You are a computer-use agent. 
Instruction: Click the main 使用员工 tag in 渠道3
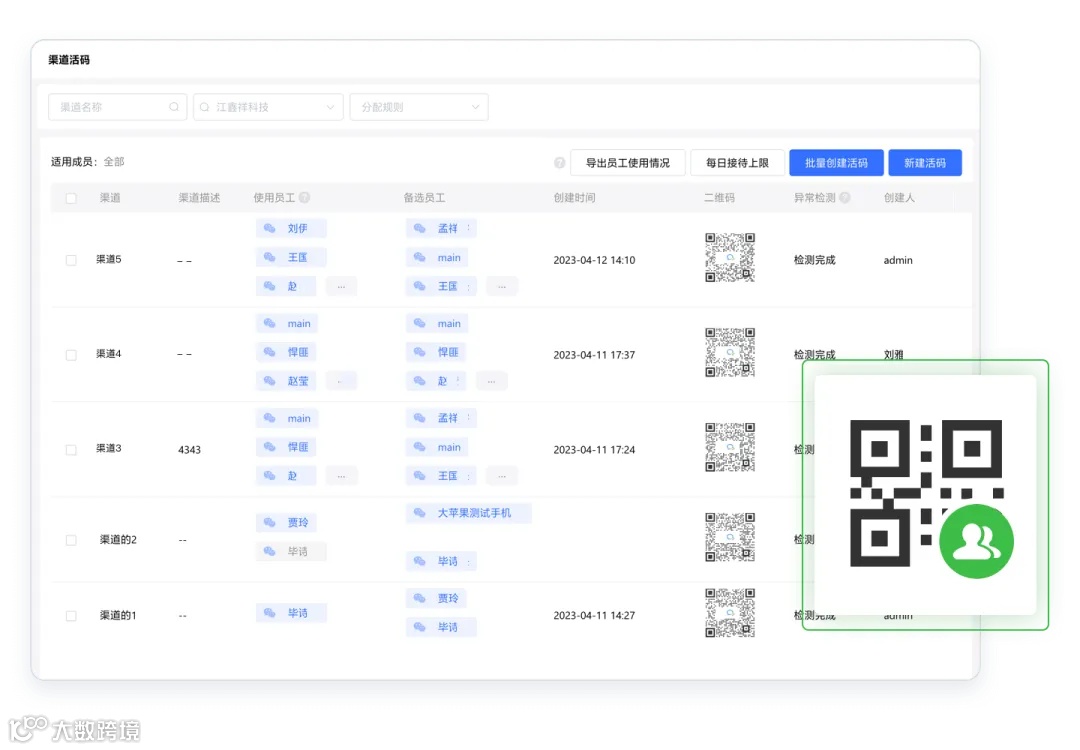(x=287, y=418)
